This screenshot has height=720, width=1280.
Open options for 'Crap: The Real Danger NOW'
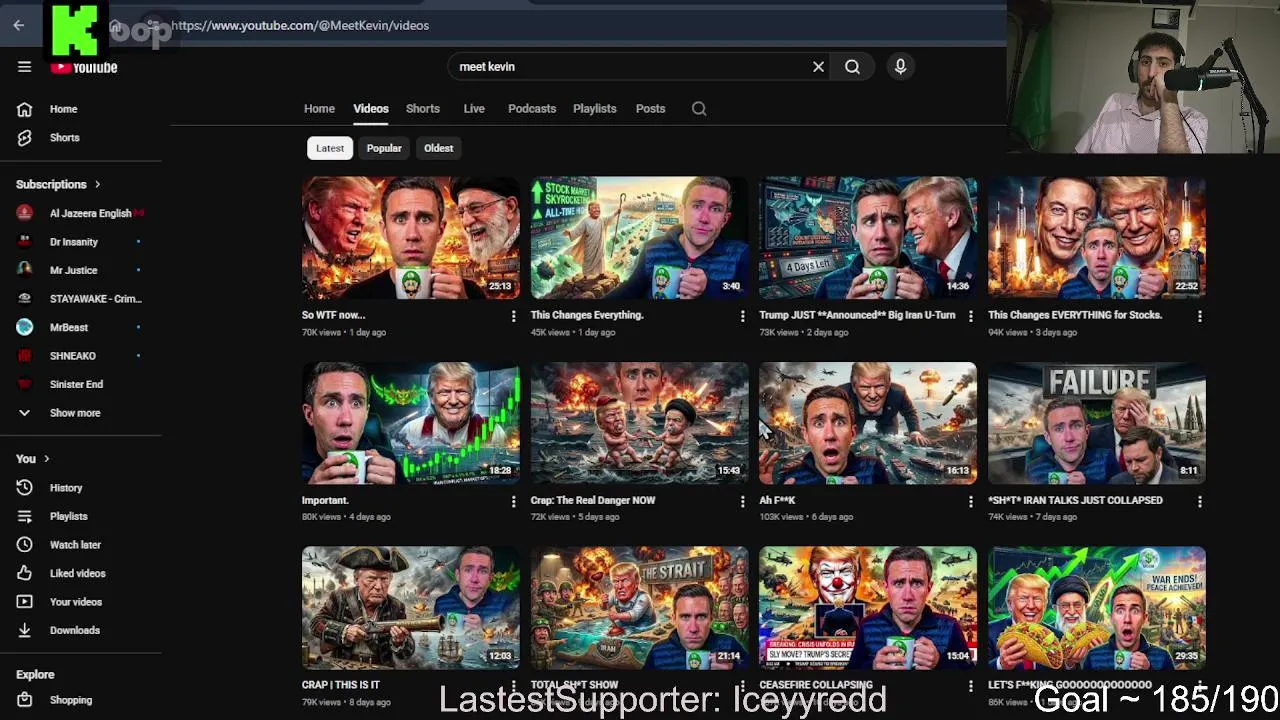pos(742,501)
